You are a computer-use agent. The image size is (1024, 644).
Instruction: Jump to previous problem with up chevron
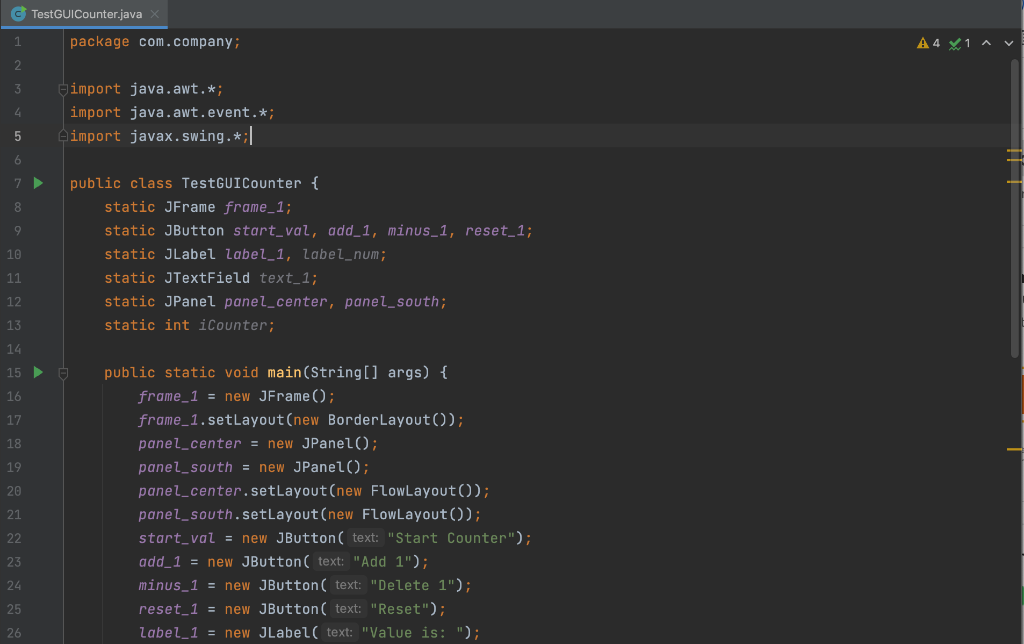[987, 43]
